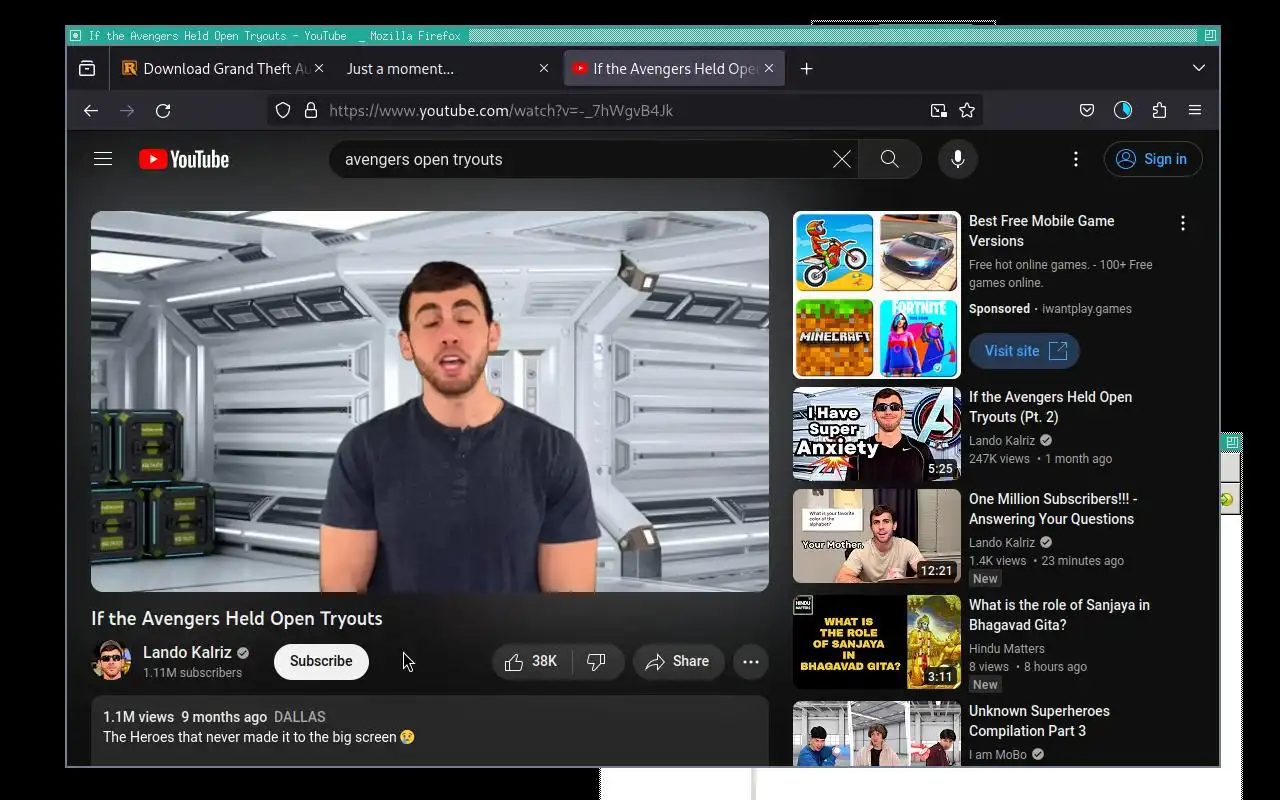Image resolution: width=1280 pixels, height=800 pixels.
Task: Bookmark this page with the star
Action: point(967,110)
